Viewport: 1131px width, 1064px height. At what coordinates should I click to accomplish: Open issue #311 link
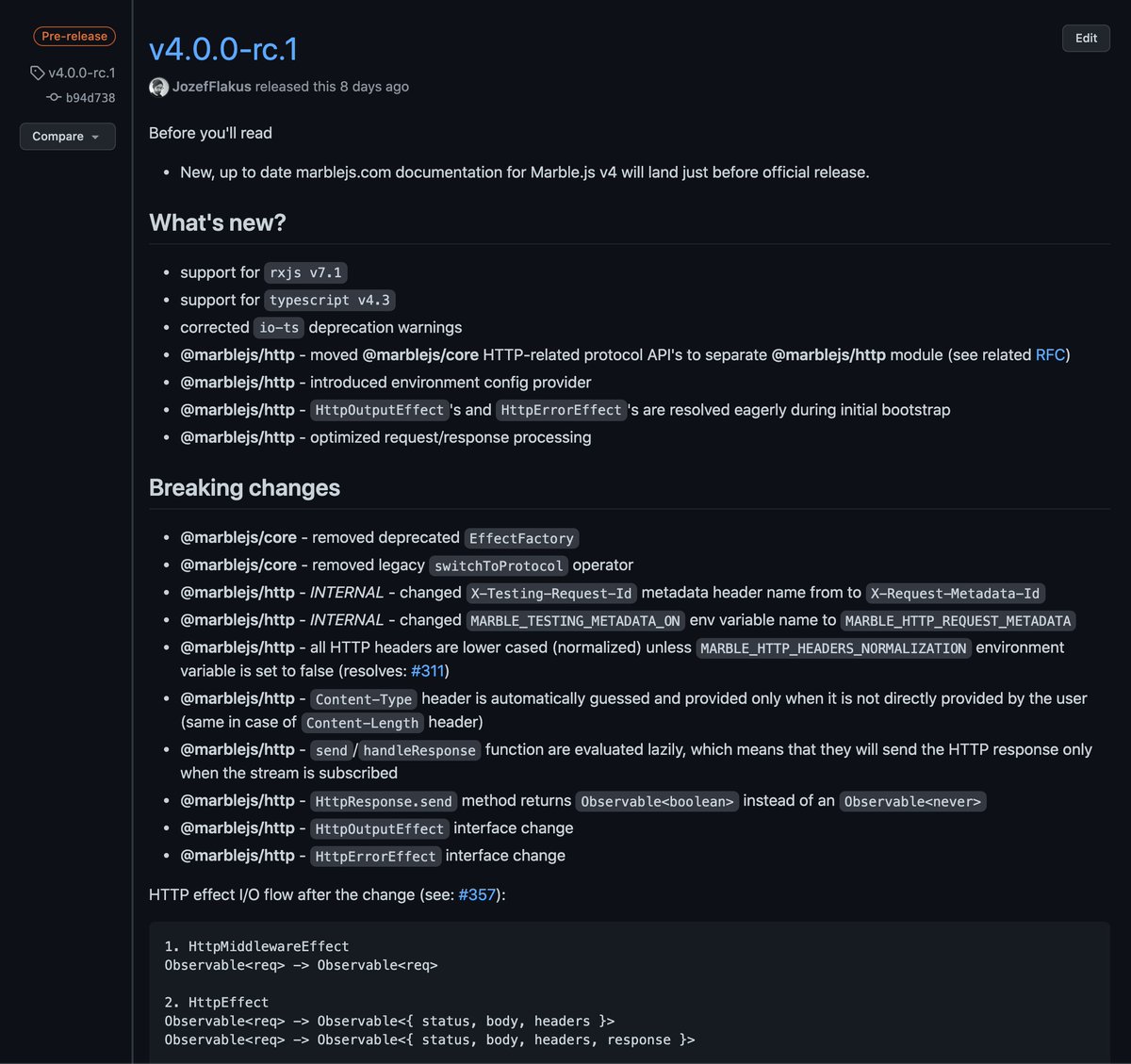coord(428,671)
